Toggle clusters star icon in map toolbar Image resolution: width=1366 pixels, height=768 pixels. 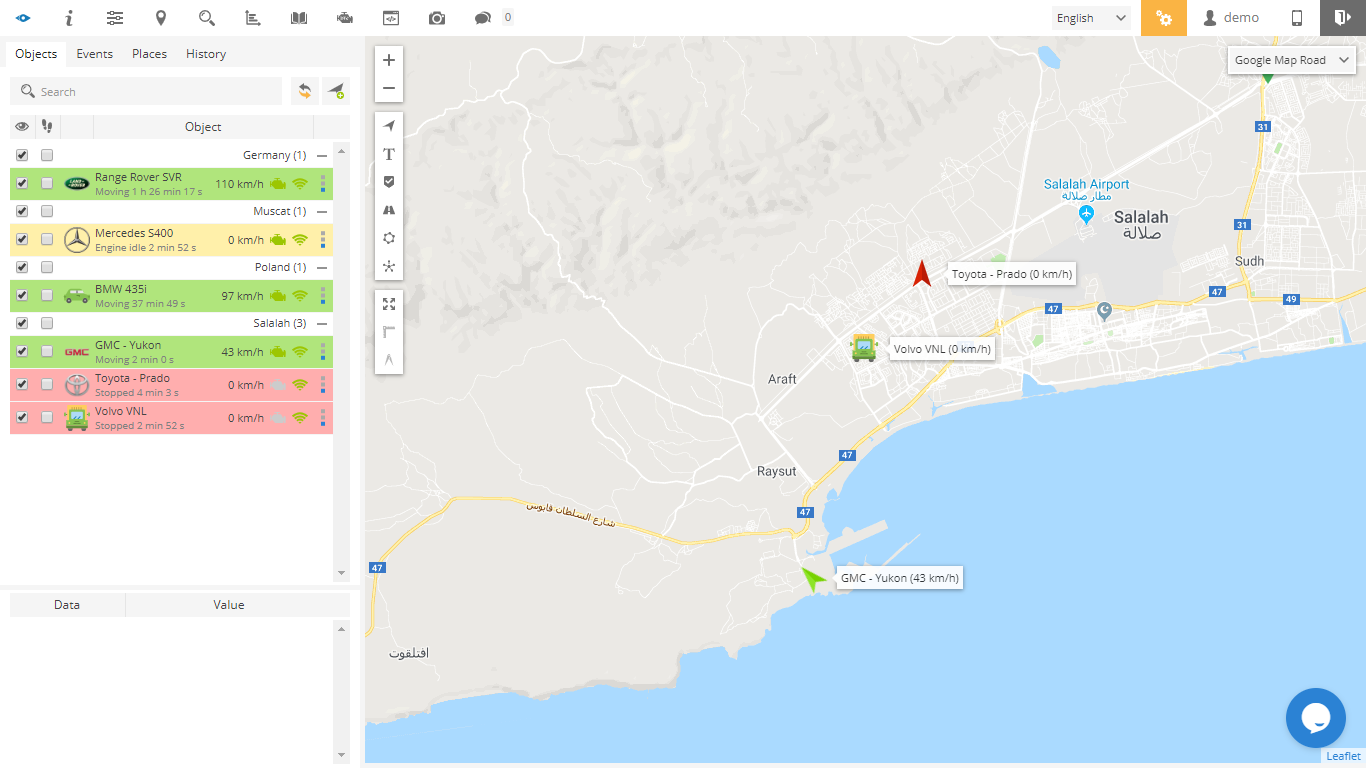pyautogui.click(x=389, y=266)
